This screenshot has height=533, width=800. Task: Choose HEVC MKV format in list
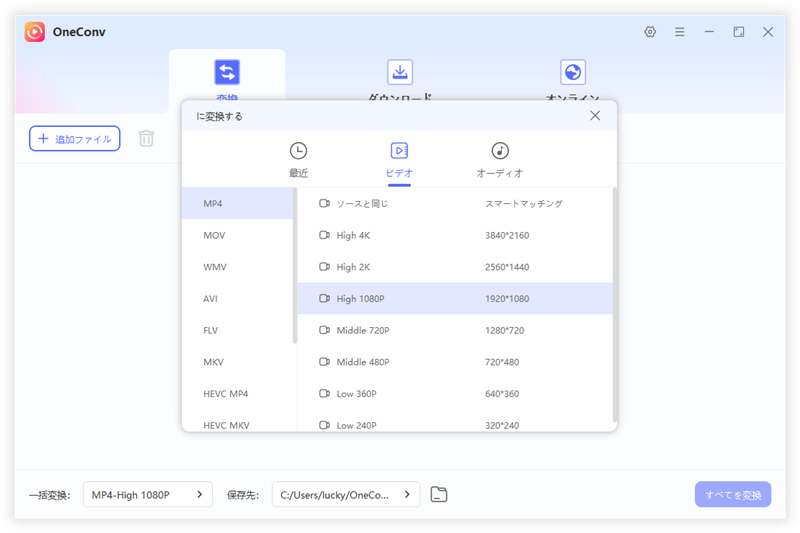237,423
